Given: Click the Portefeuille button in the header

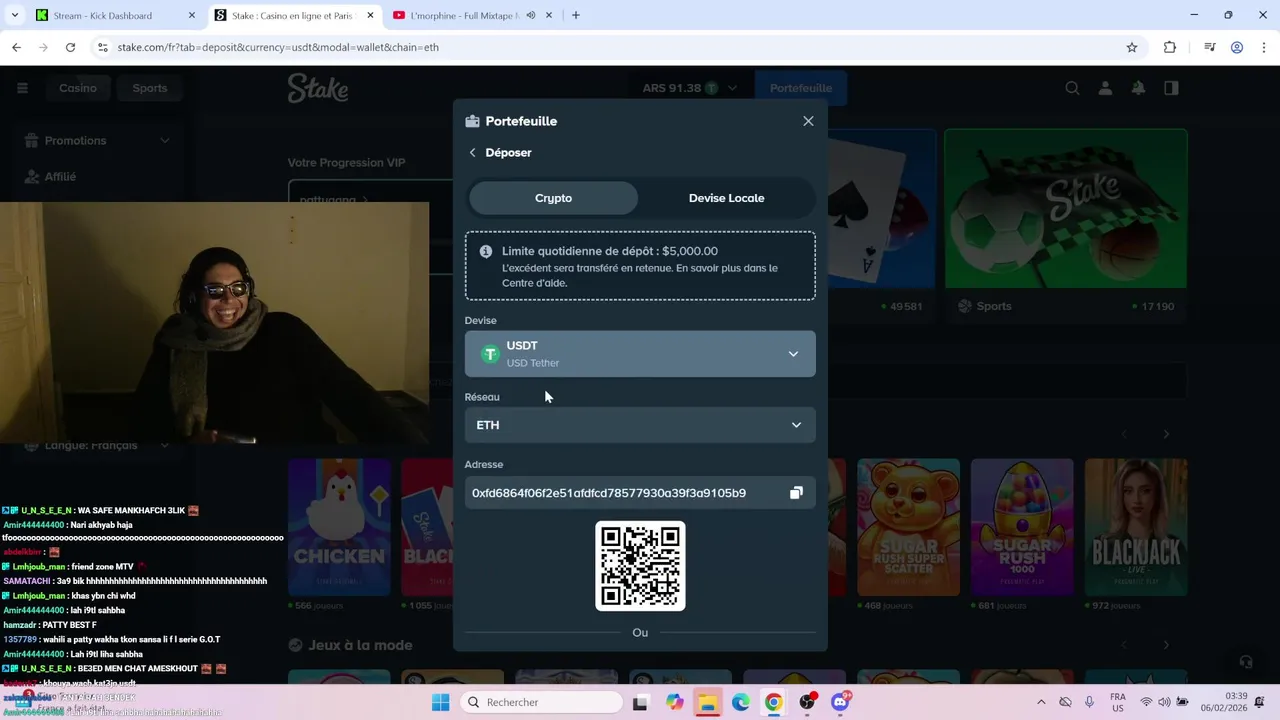Looking at the screenshot, I should 801,88.
